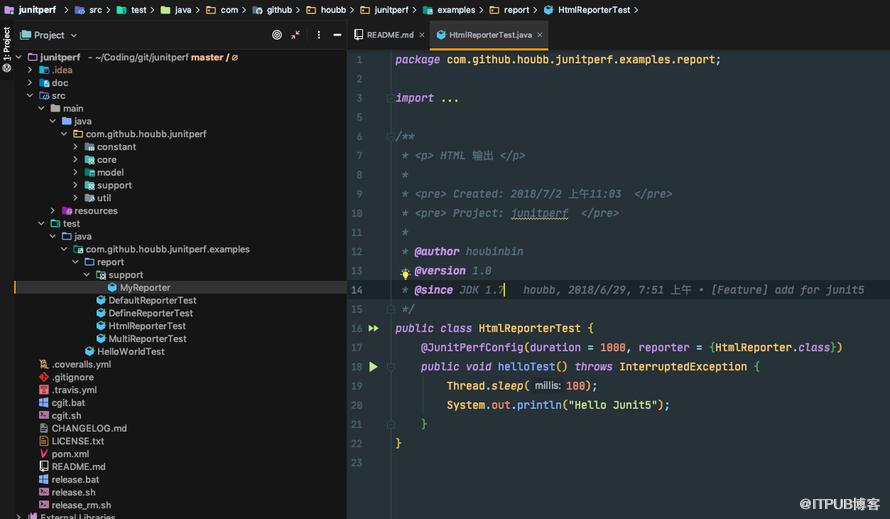This screenshot has width=890, height=519.
Task: Toggle fold of the helloTest method at line 18
Action: [x=391, y=367]
